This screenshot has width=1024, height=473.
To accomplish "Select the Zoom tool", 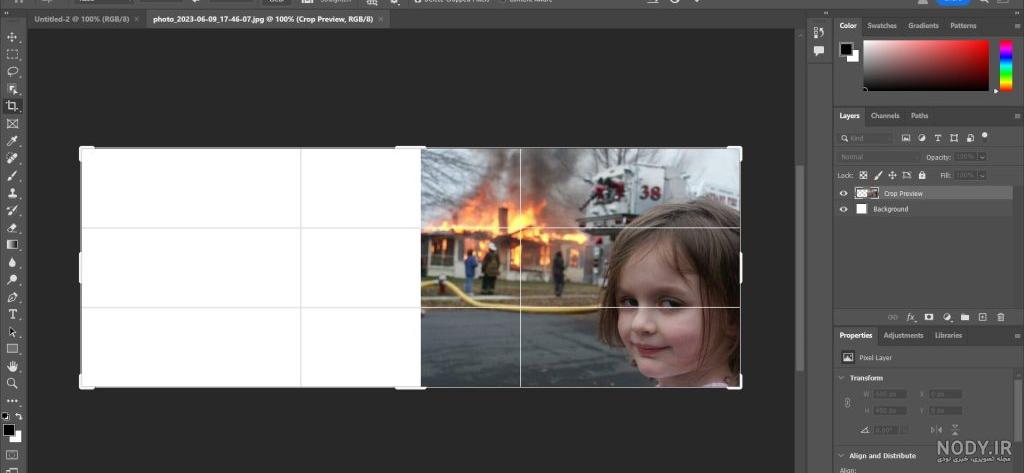I will pyautogui.click(x=12, y=383).
